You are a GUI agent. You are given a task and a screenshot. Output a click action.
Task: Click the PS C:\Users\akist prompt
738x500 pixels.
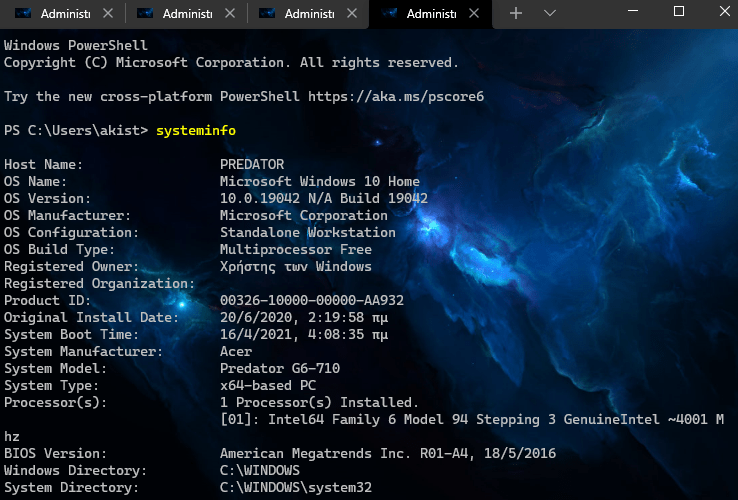click(x=76, y=131)
